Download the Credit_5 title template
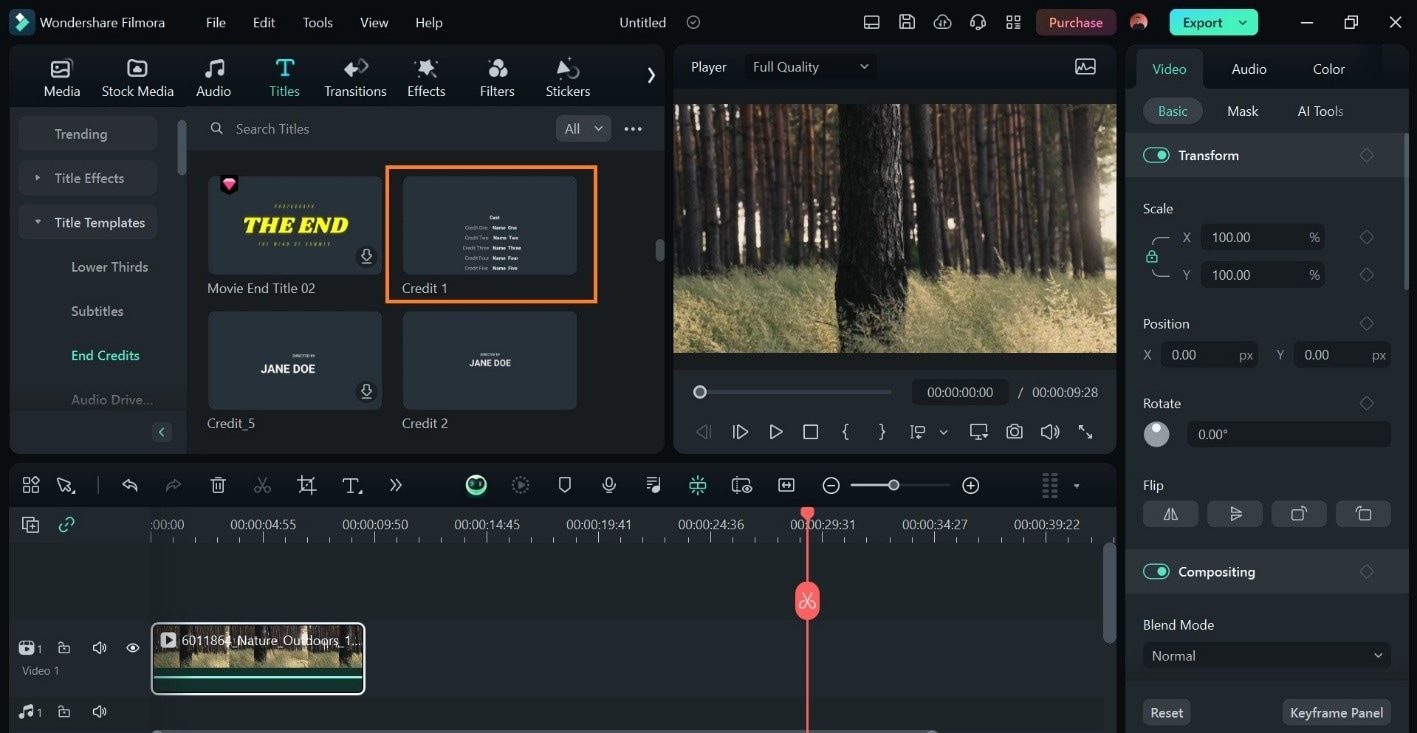 click(x=366, y=392)
